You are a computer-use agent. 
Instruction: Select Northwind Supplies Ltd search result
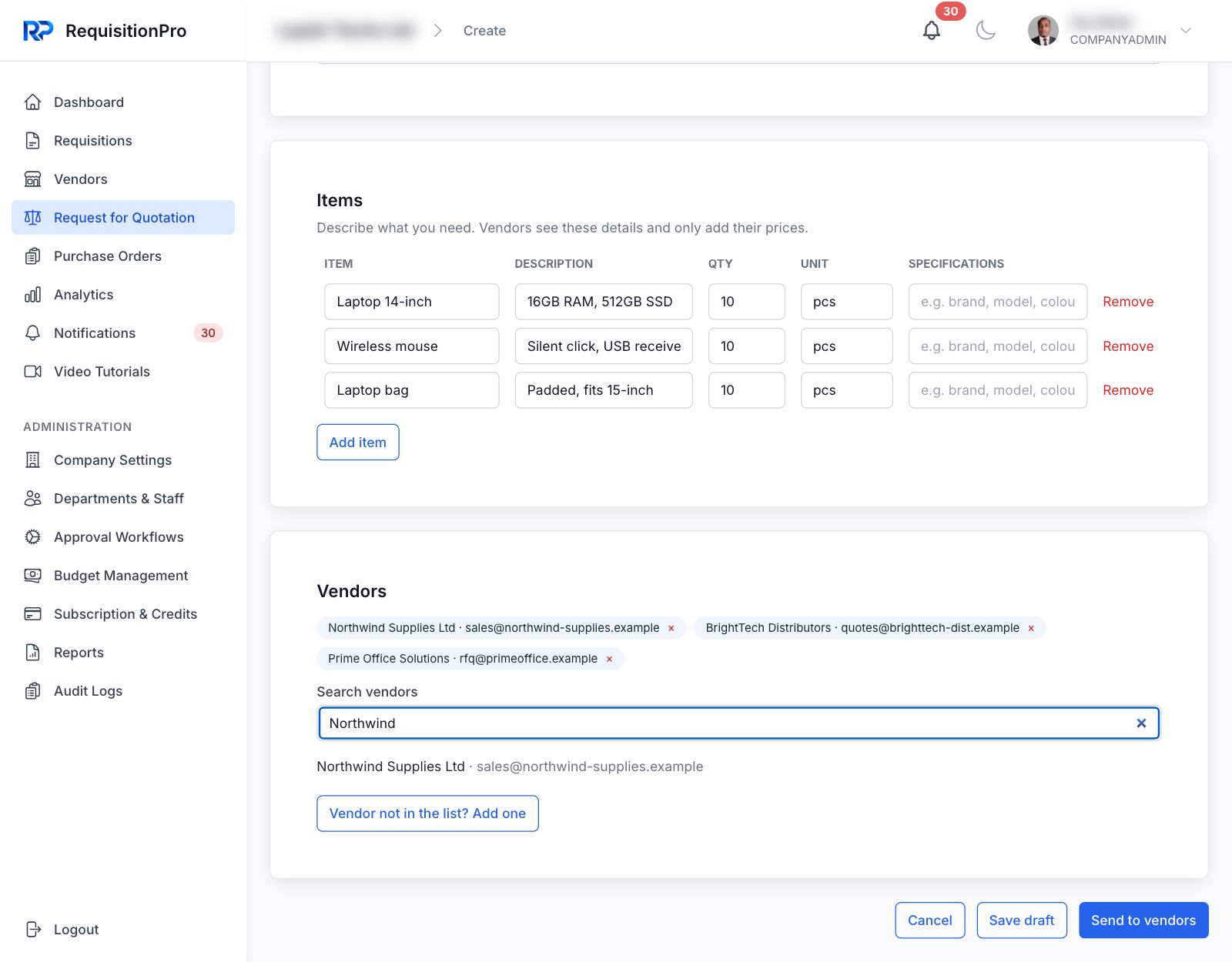tap(510, 767)
